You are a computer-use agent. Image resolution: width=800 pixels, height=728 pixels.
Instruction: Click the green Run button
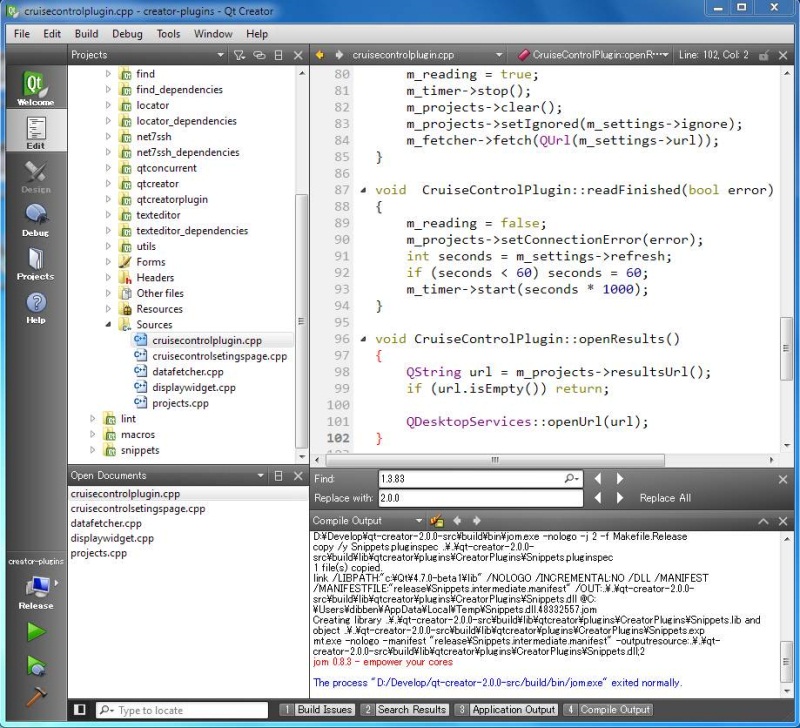pos(36,632)
